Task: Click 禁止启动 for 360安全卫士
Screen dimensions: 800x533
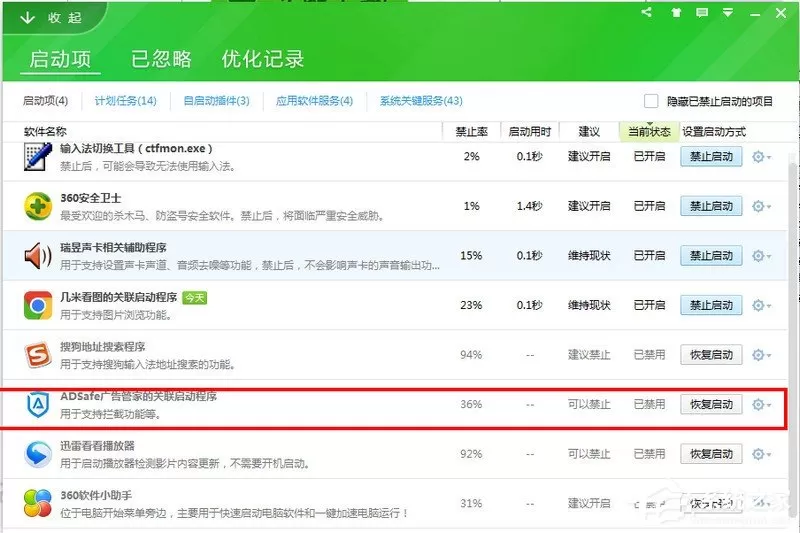Action: [711, 206]
